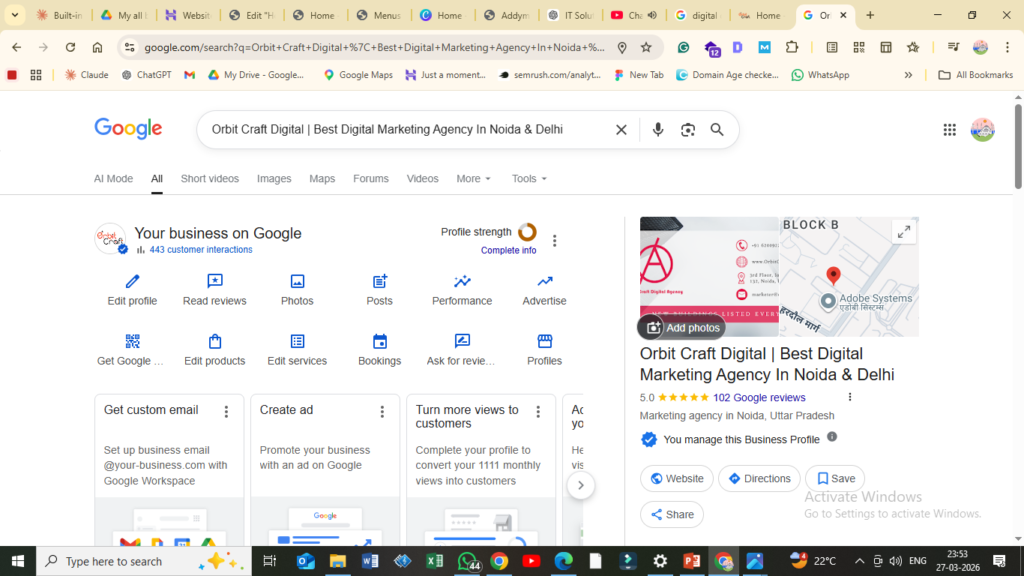Search by voice microphone icon

coord(657,130)
